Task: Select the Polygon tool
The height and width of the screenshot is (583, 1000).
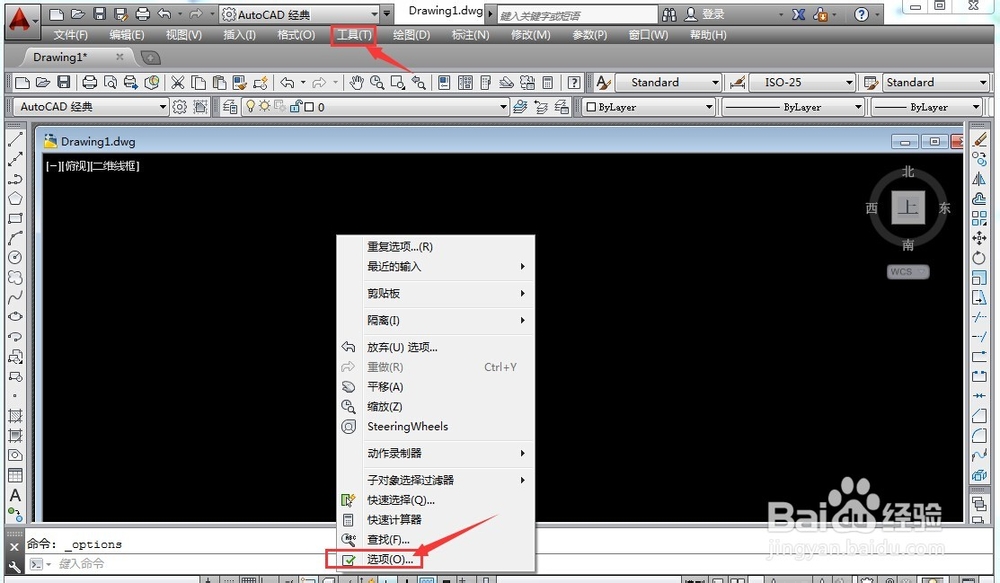Action: tap(15, 198)
